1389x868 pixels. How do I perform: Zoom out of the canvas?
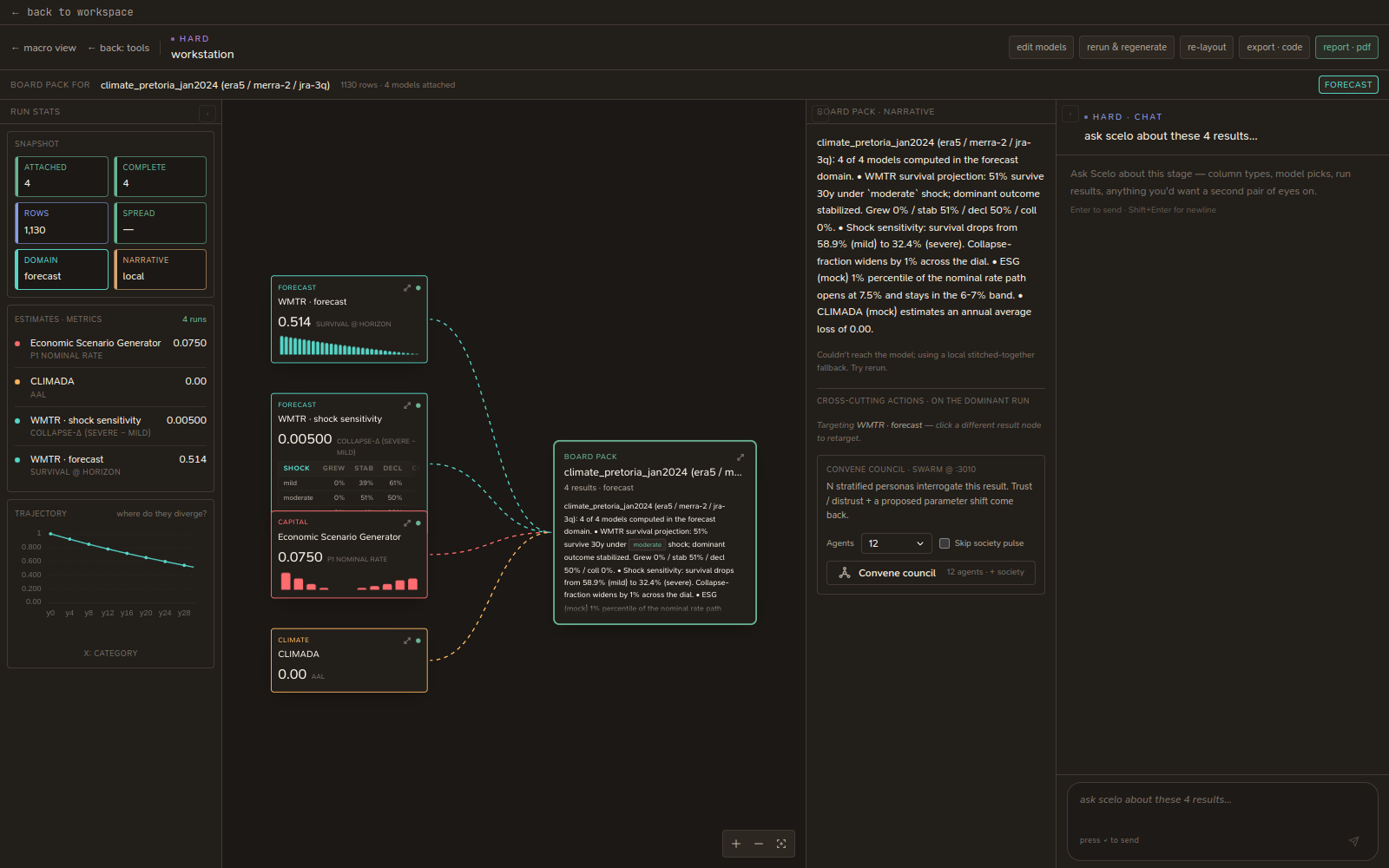(x=759, y=844)
